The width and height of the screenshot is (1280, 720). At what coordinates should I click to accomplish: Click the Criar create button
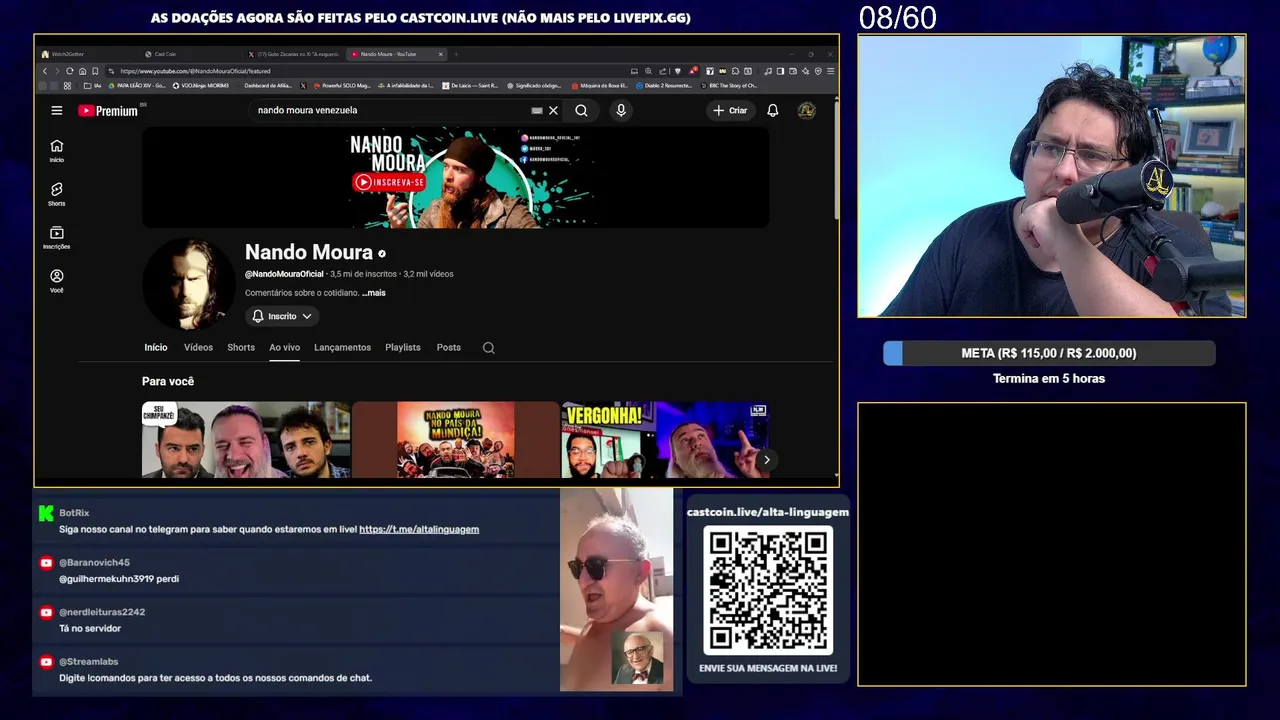tap(730, 111)
